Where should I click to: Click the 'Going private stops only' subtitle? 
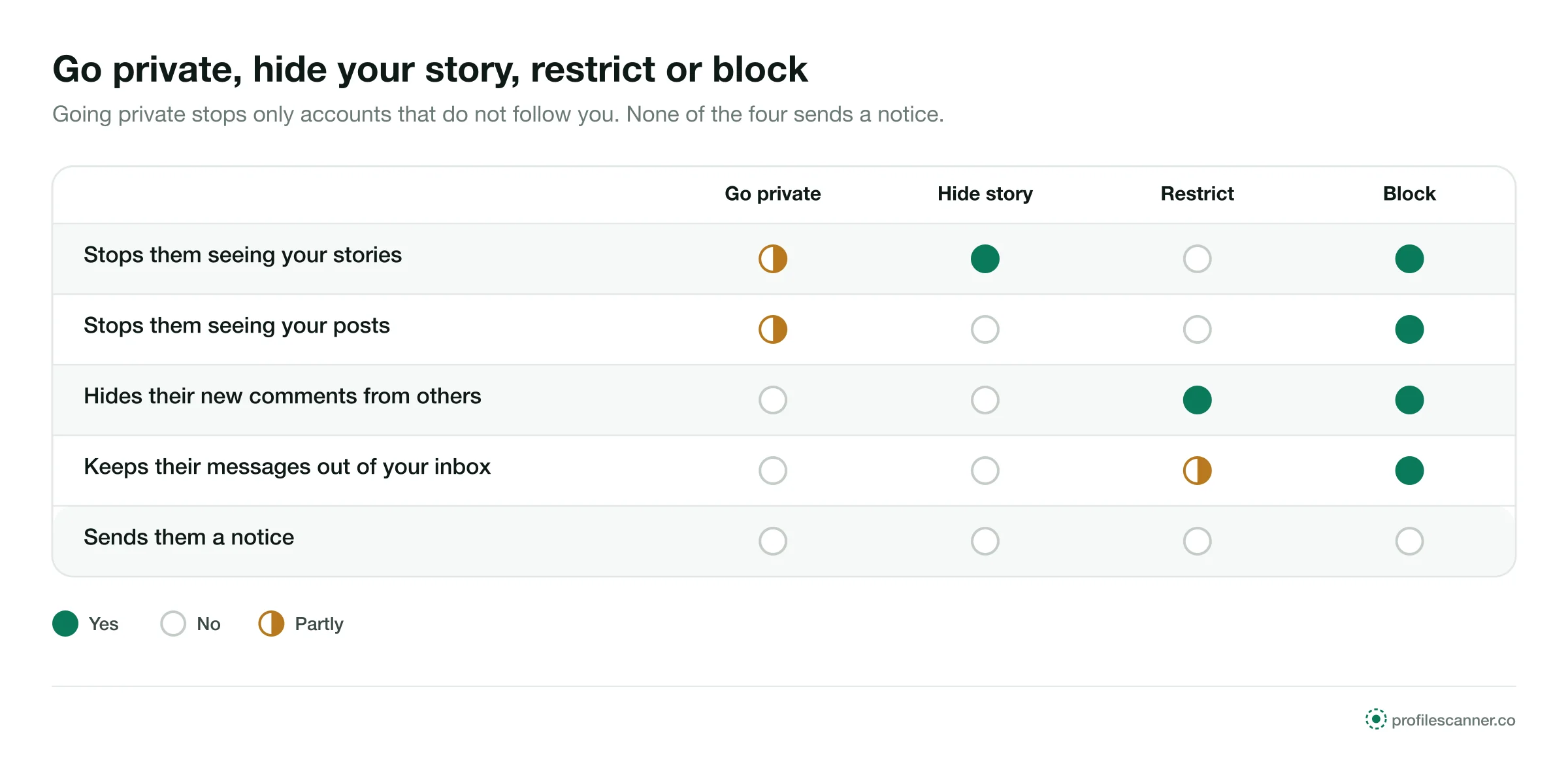coord(498,114)
